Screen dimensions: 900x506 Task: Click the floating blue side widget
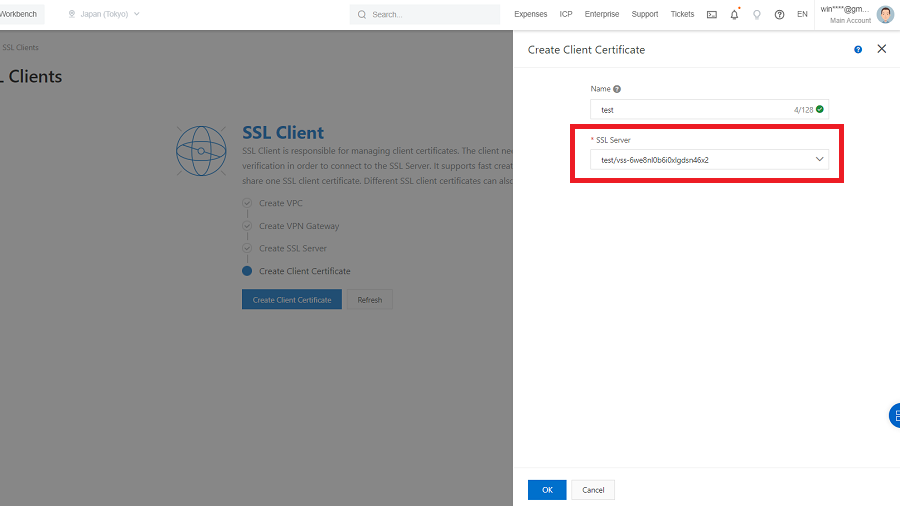894,416
